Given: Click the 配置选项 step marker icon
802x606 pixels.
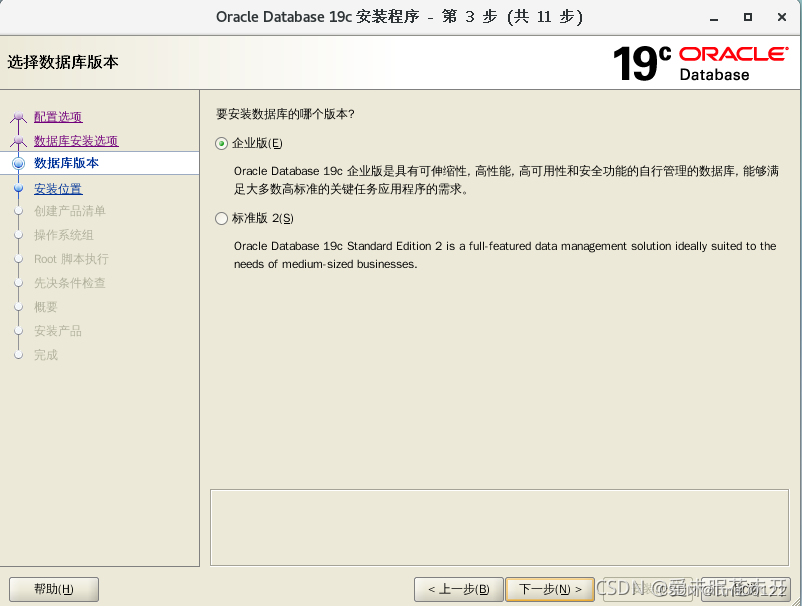Looking at the screenshot, I should pyautogui.click(x=18, y=117).
